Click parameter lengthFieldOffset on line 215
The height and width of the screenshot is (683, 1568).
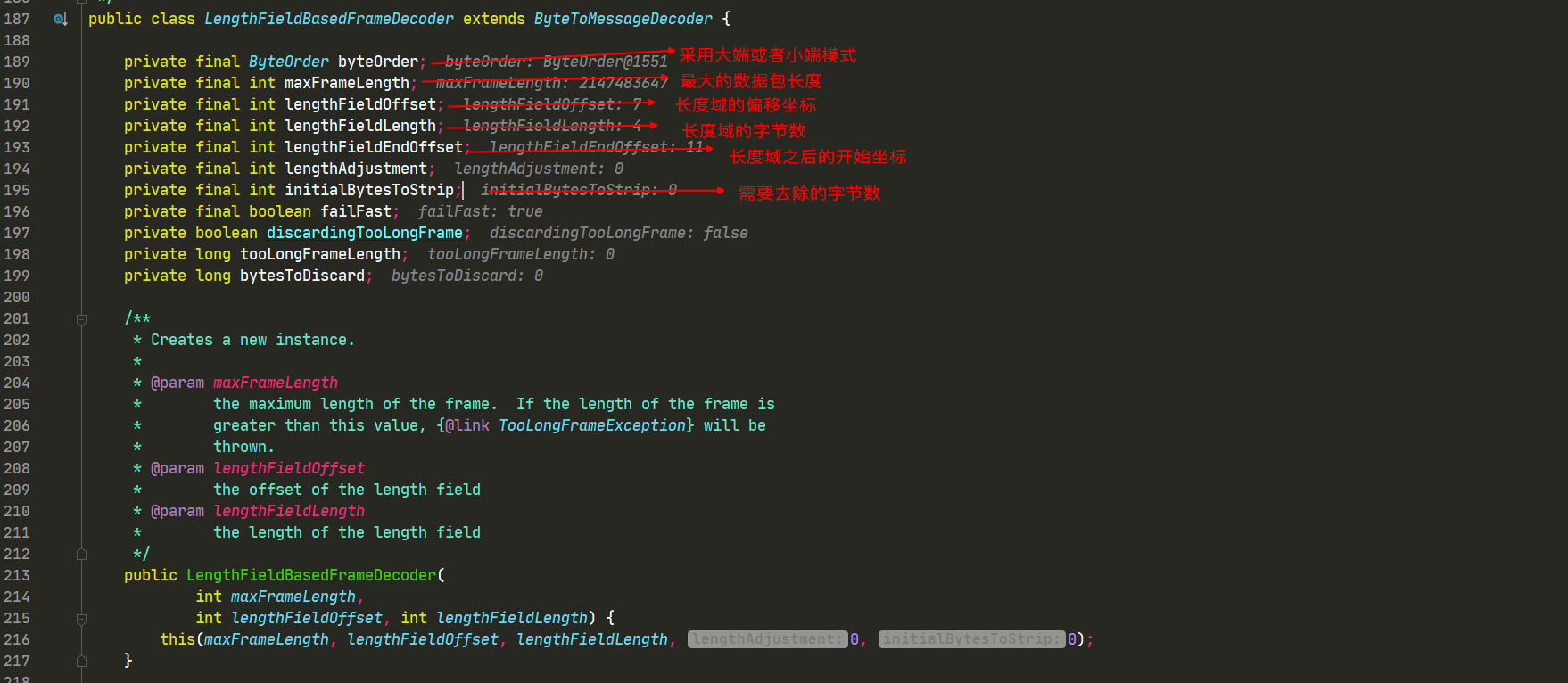tap(307, 618)
